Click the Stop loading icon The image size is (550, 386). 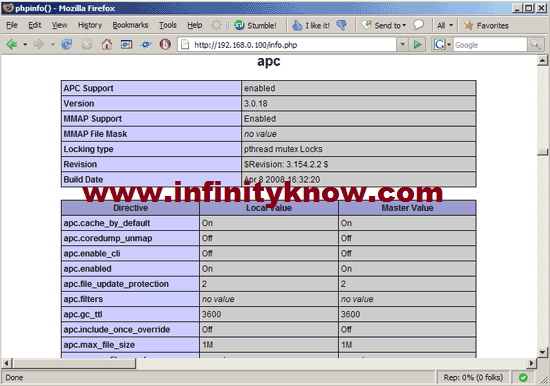87,45
